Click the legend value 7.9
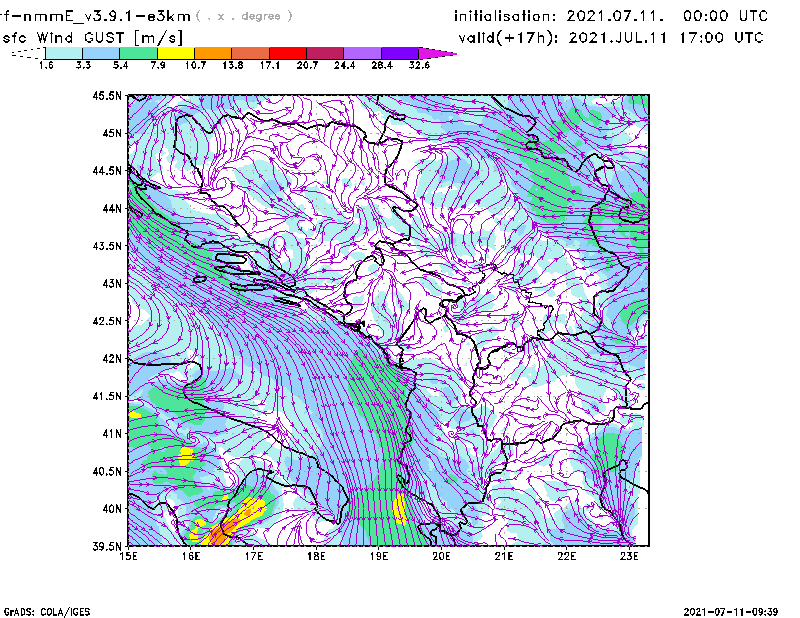This screenshot has width=800, height=618. point(158,65)
